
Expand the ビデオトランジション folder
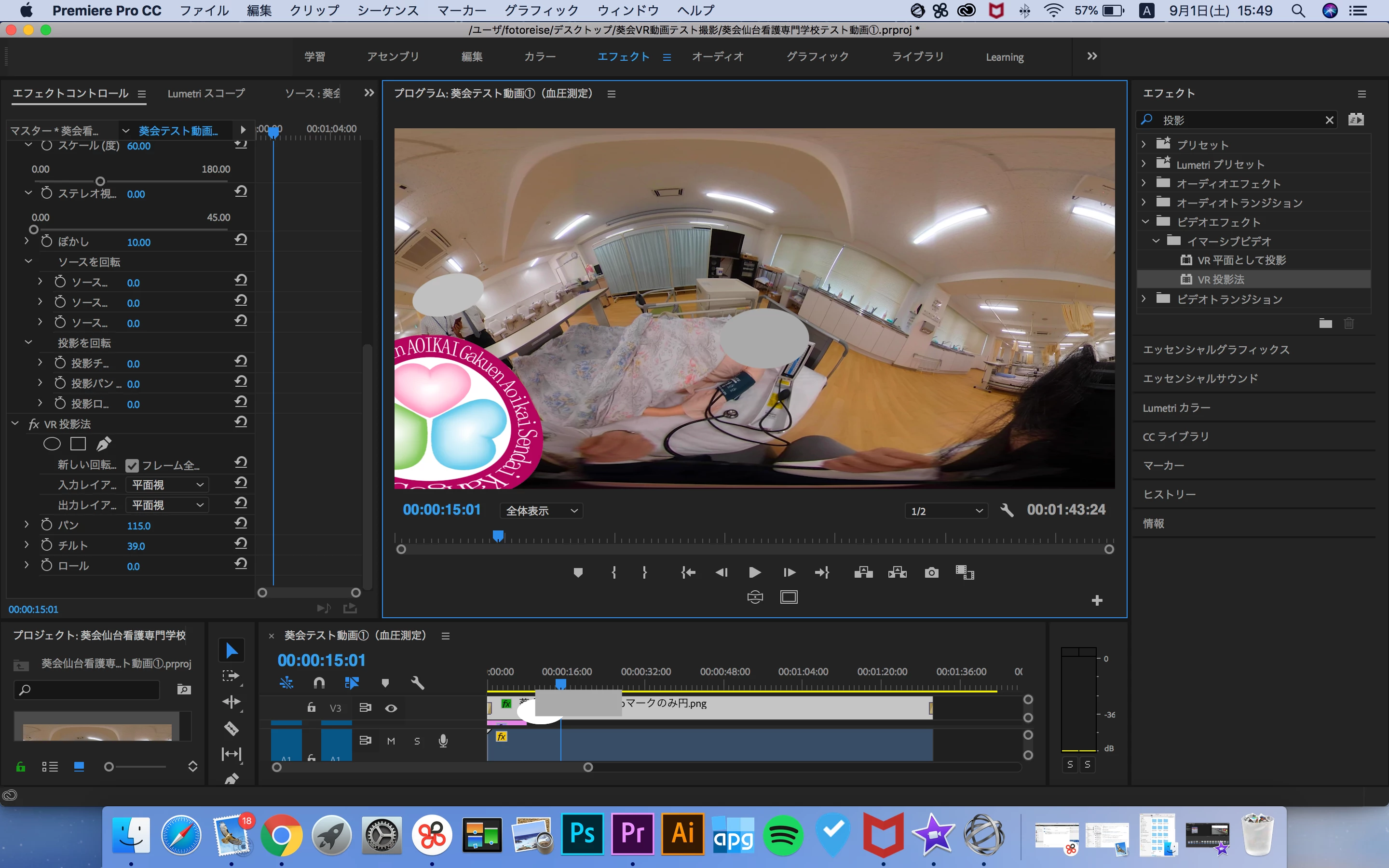coord(1144,298)
